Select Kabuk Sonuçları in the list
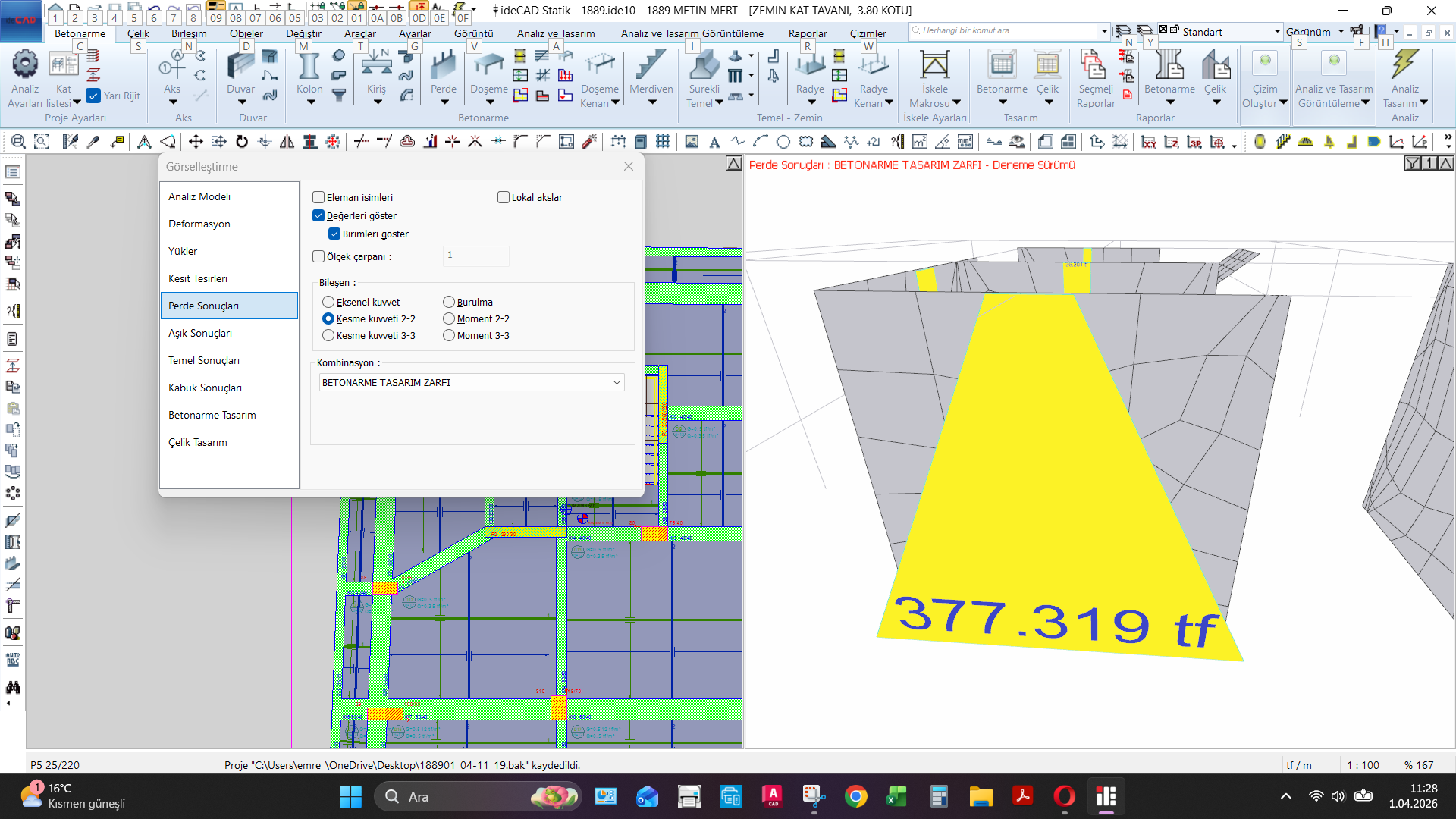The width and height of the screenshot is (1456, 819). coord(205,388)
